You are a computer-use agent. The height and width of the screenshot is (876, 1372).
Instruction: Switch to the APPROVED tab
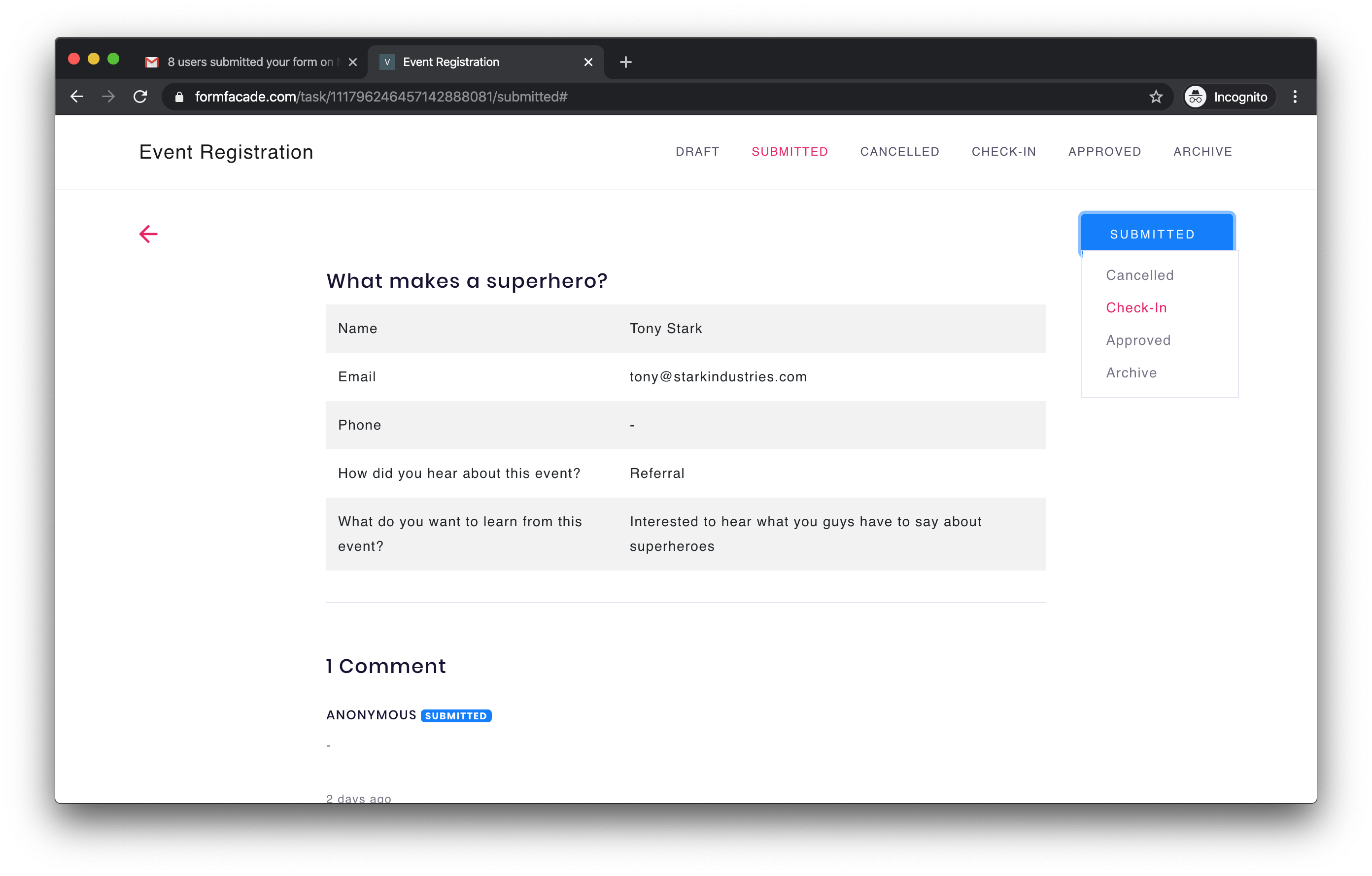pyautogui.click(x=1104, y=152)
